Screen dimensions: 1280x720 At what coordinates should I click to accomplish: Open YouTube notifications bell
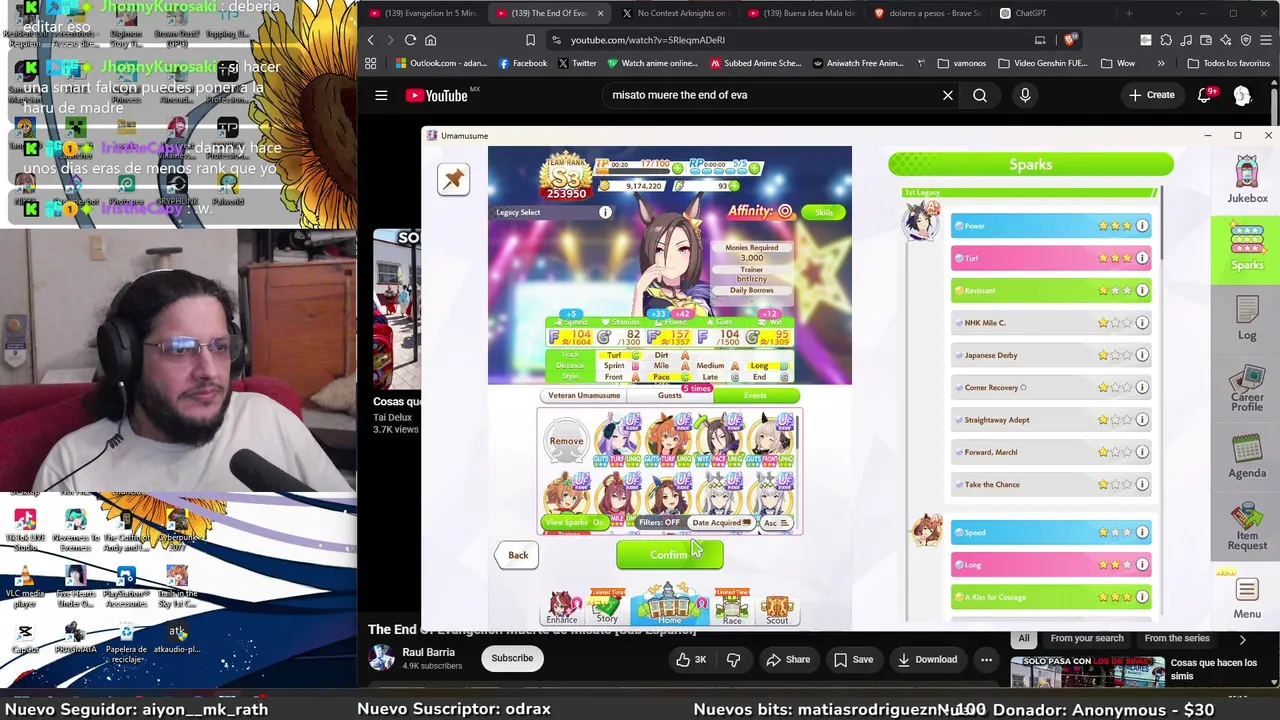(x=1206, y=95)
